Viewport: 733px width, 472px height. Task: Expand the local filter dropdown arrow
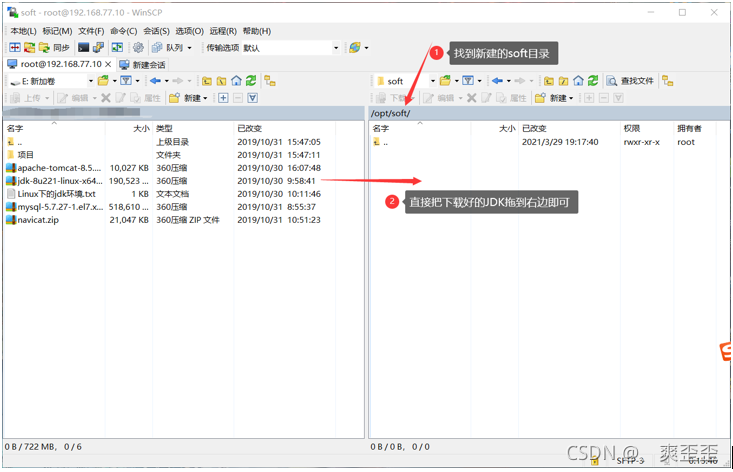click(x=137, y=81)
